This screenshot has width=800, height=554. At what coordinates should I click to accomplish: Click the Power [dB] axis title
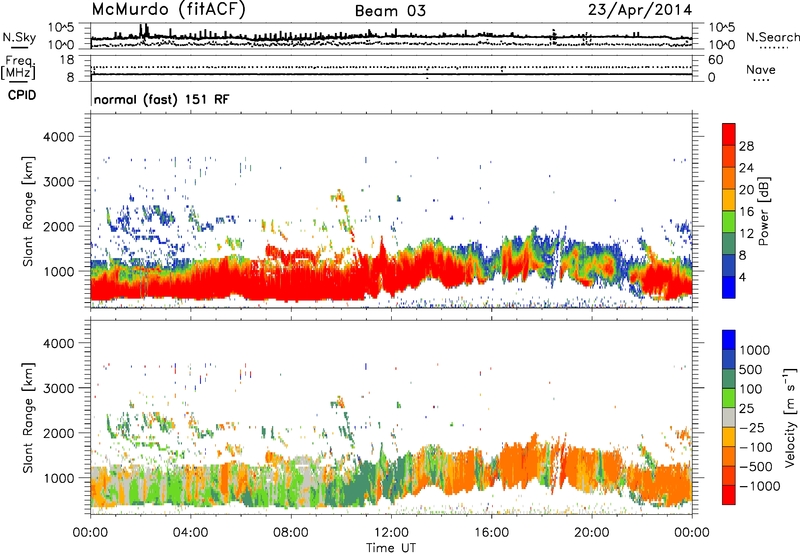764,211
